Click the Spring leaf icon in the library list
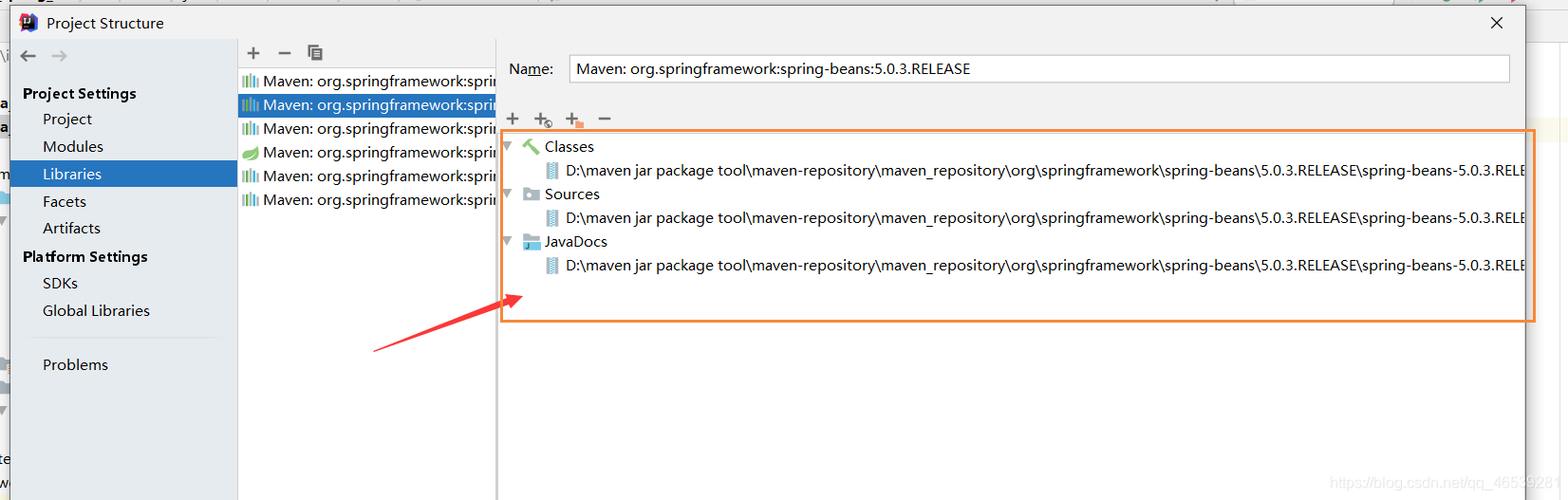The height and width of the screenshot is (500, 1568). click(x=251, y=153)
